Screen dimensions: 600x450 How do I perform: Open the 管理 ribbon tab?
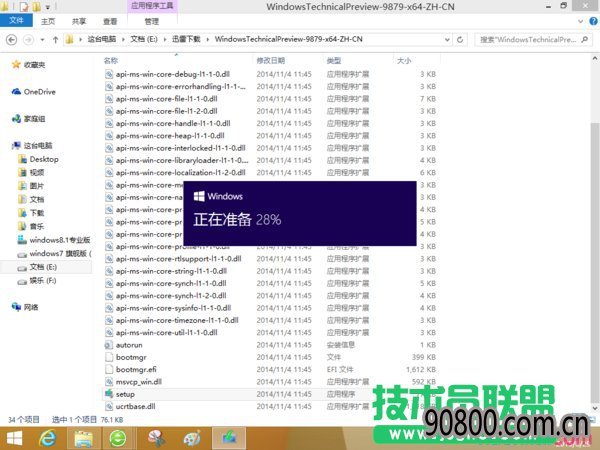(x=152, y=21)
